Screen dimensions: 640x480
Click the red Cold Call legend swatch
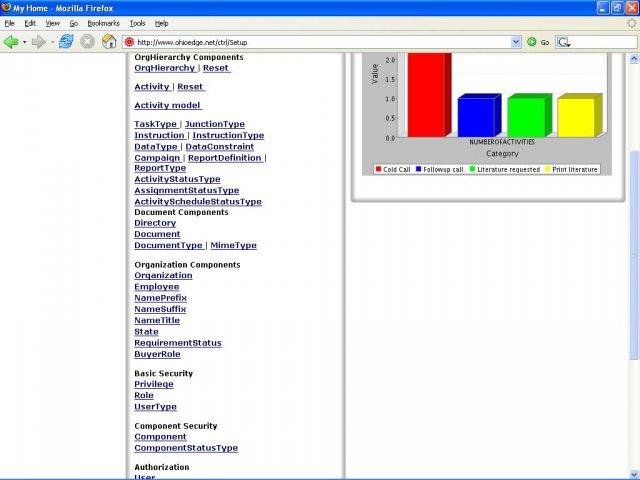coord(378,169)
